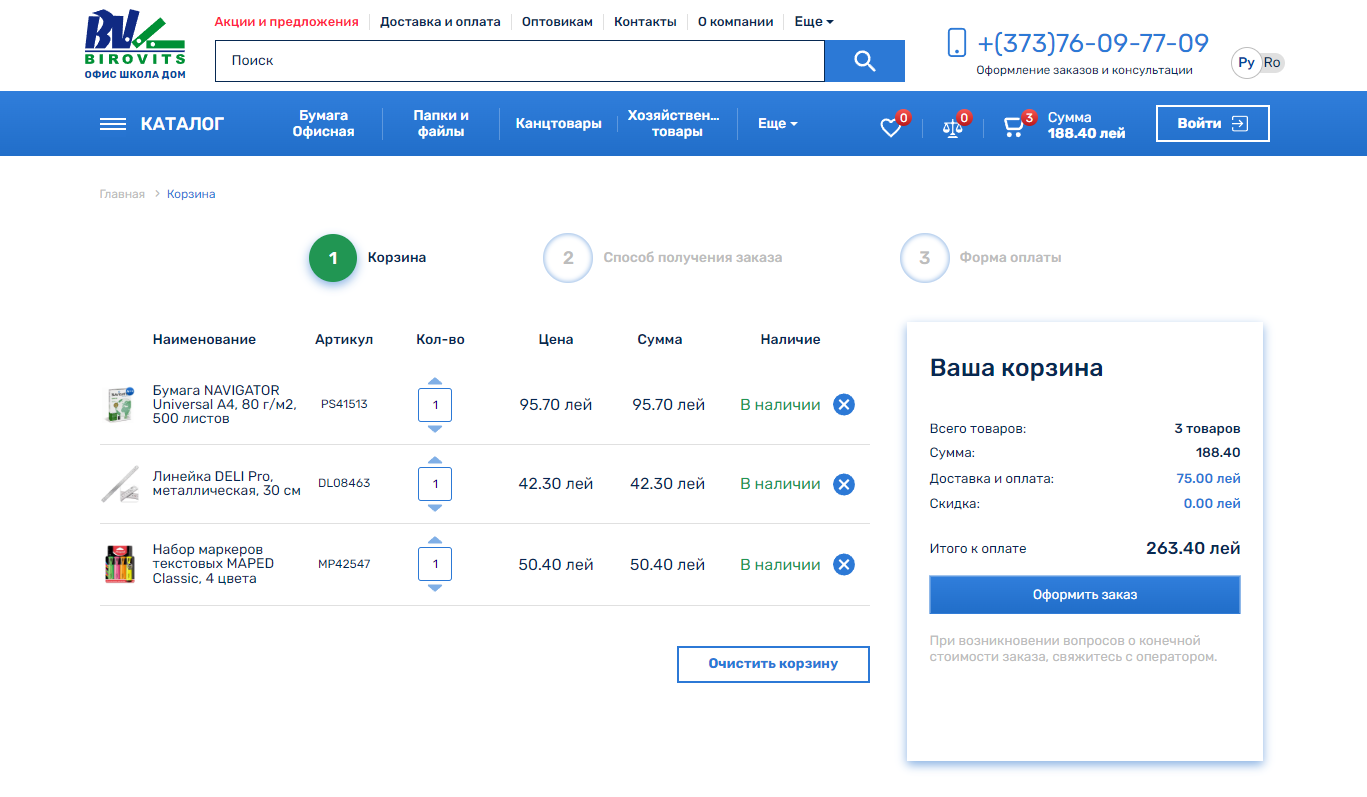
Task: Click article code MP42547
Action: [x=344, y=565]
